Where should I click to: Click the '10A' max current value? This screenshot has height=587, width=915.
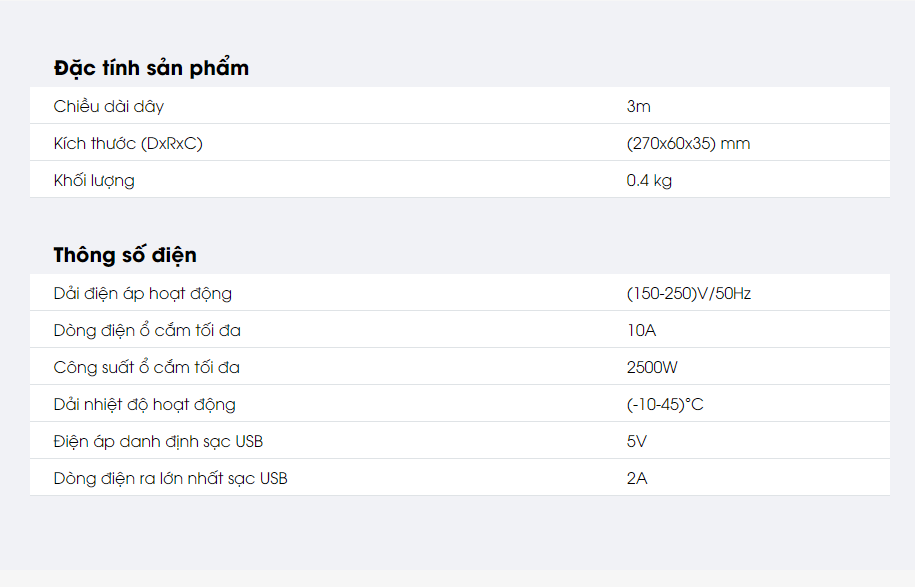click(x=641, y=330)
